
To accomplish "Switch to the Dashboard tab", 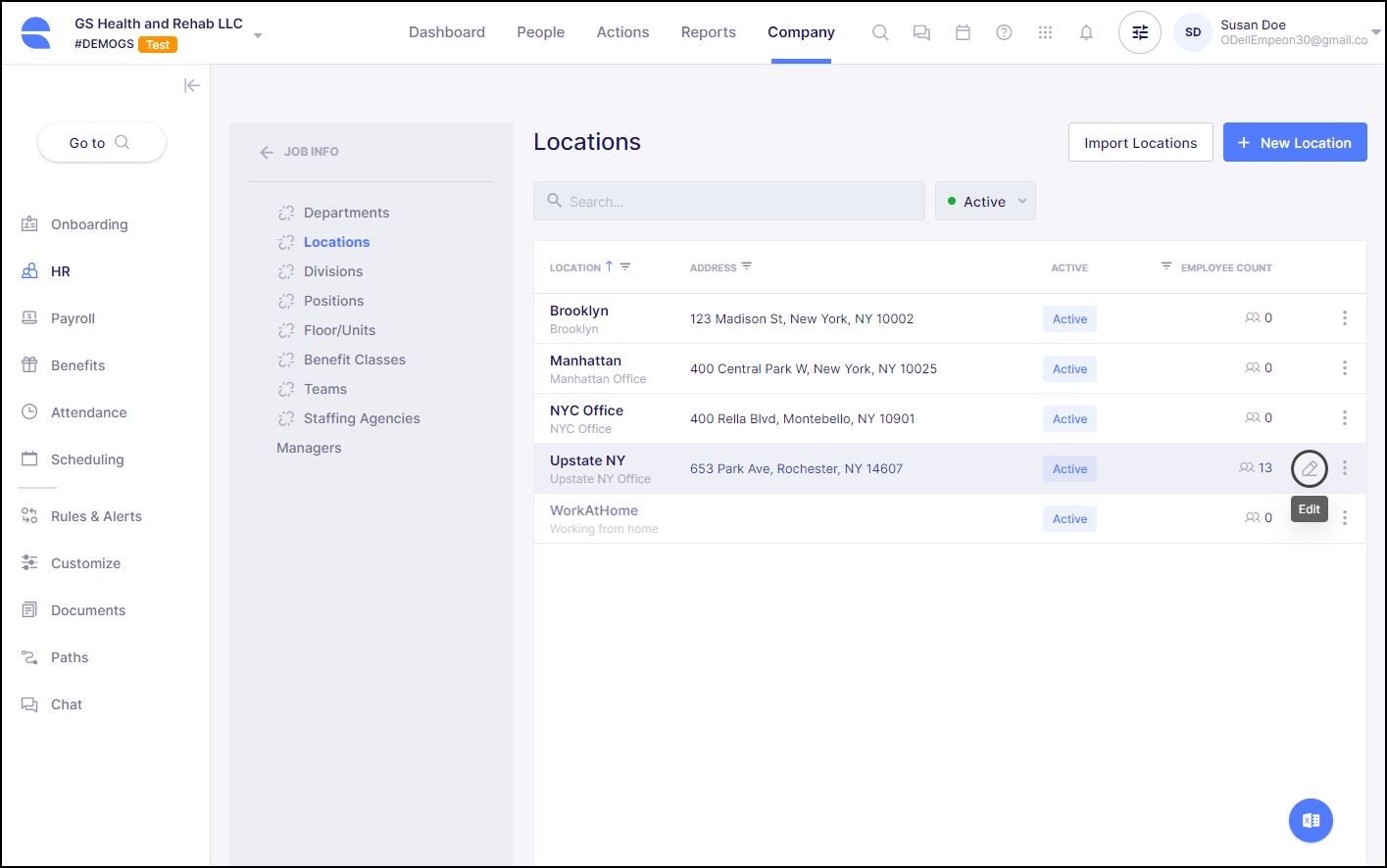I will [x=447, y=32].
